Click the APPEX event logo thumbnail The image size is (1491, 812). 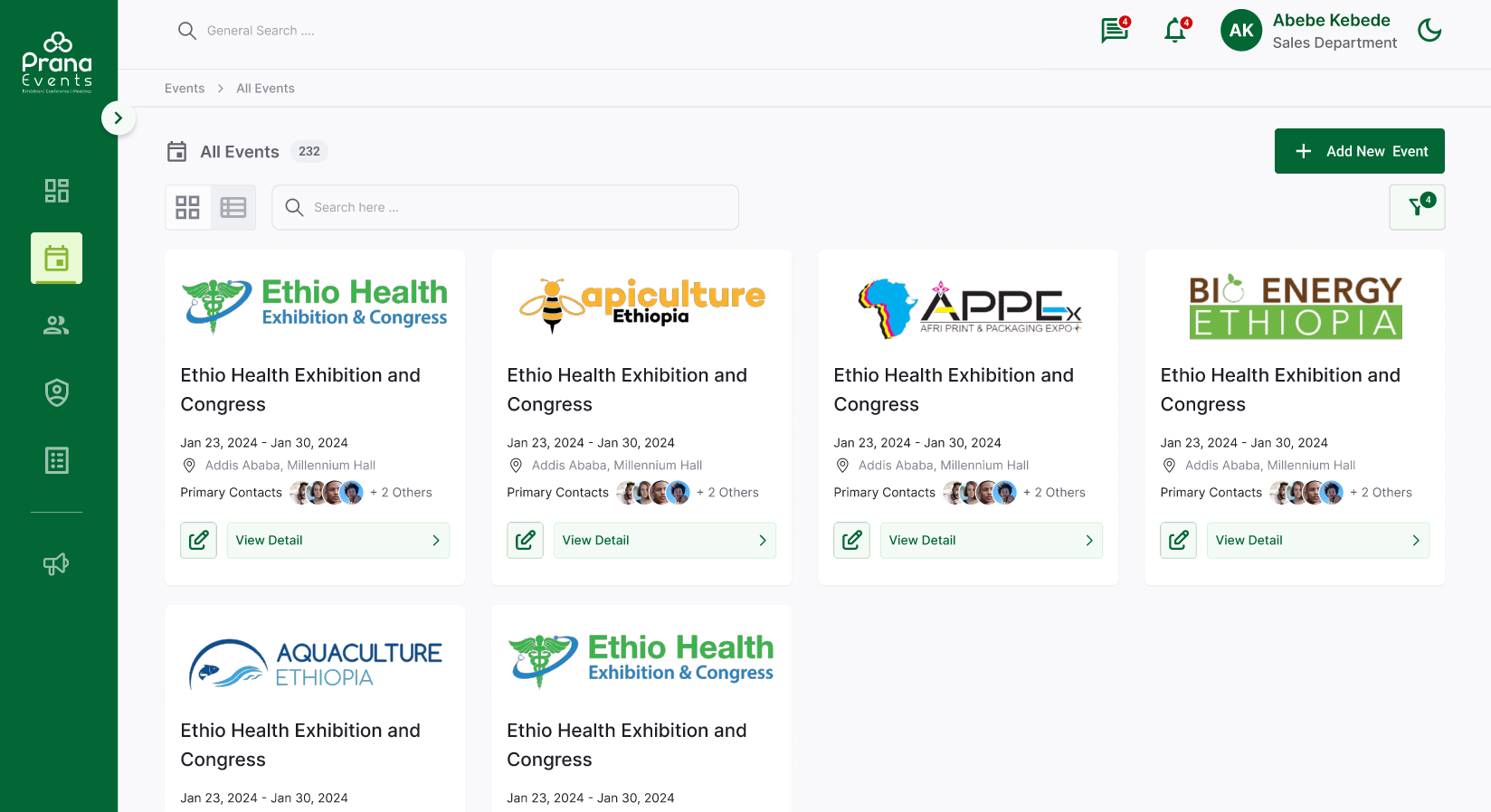click(x=968, y=308)
